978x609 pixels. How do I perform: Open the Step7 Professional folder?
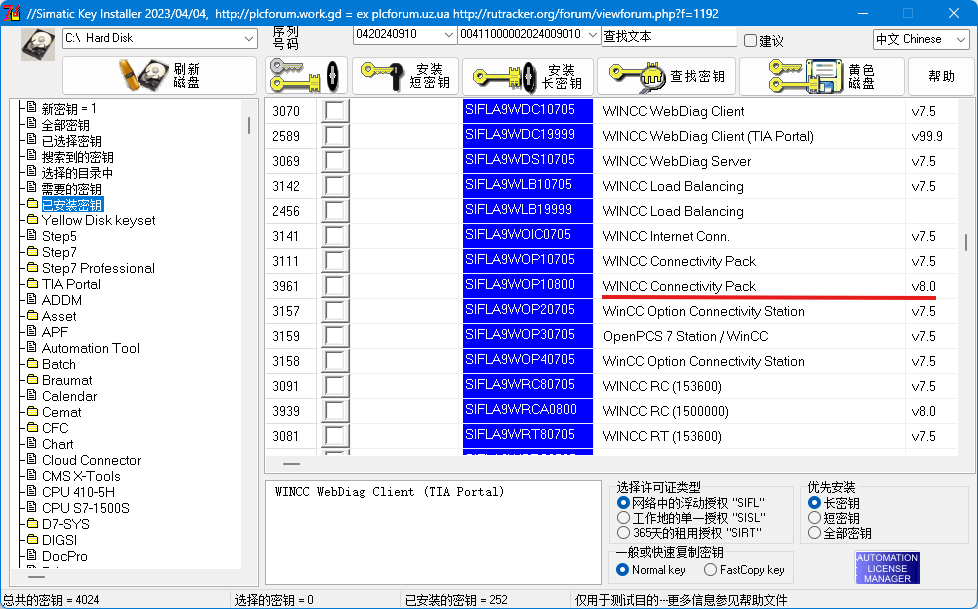98,268
